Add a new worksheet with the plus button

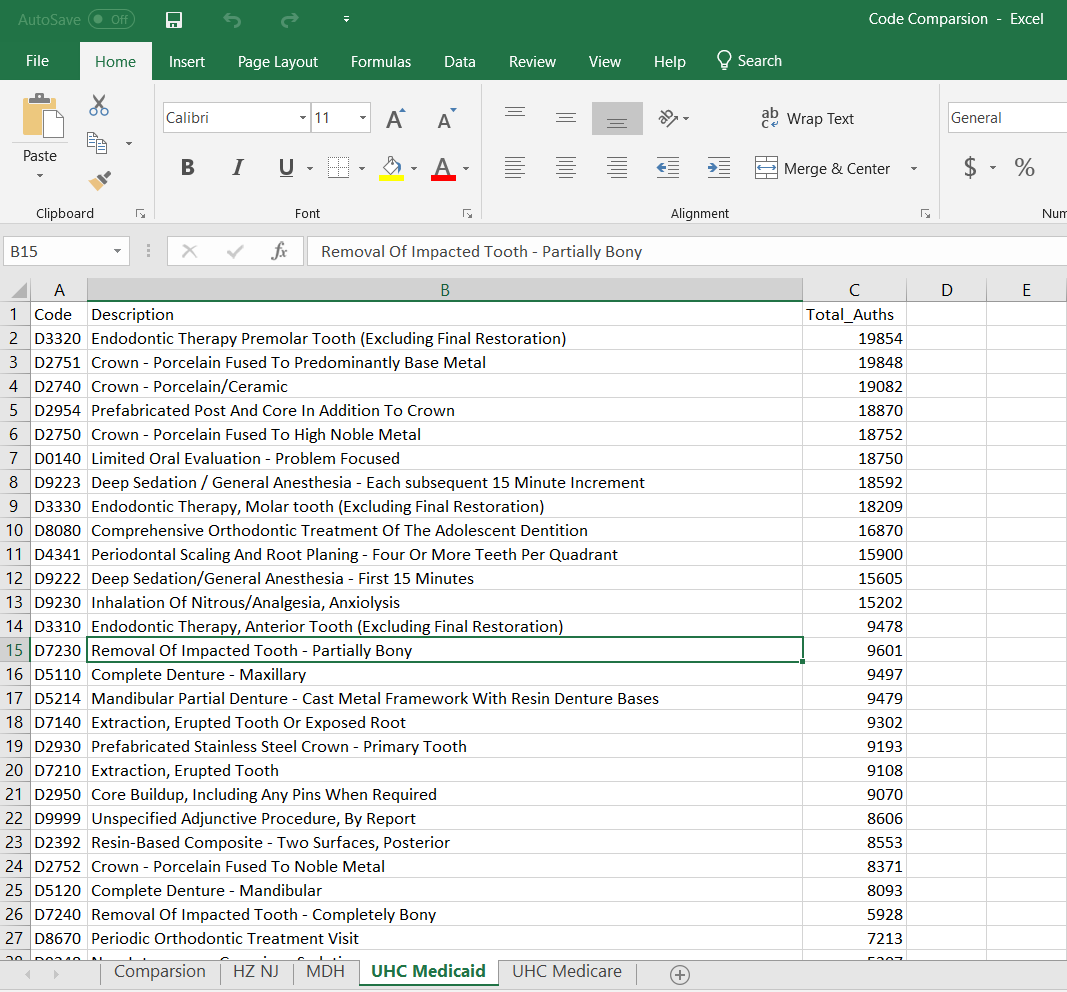(x=680, y=972)
